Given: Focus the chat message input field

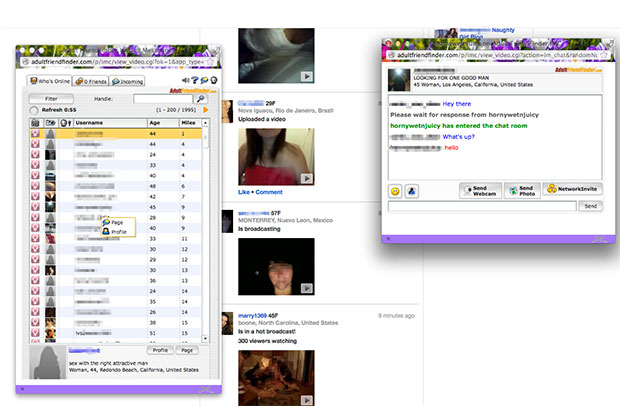Looking at the screenshot, I should [x=482, y=206].
